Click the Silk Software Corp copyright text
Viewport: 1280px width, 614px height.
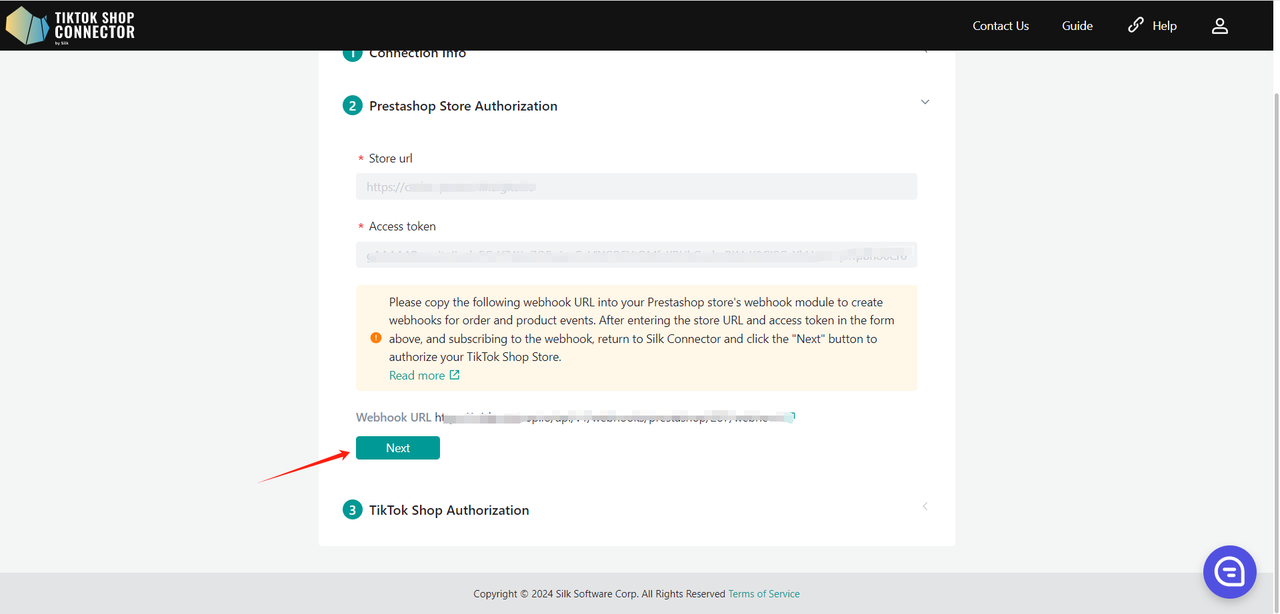click(600, 594)
